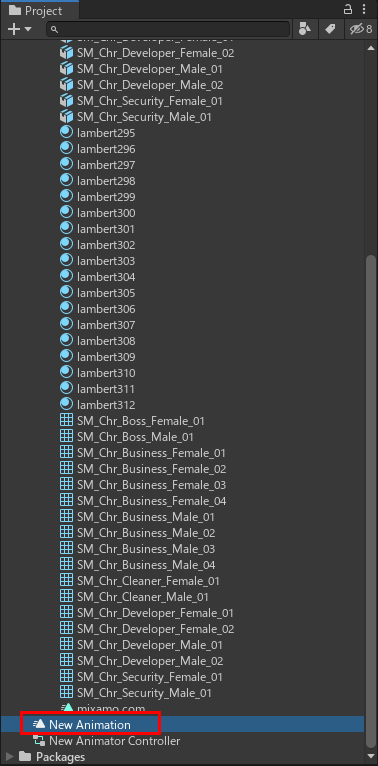Click the SM_Chr_Cleaner_Female_01 mesh grid icon
The image size is (378, 766).
66,581
